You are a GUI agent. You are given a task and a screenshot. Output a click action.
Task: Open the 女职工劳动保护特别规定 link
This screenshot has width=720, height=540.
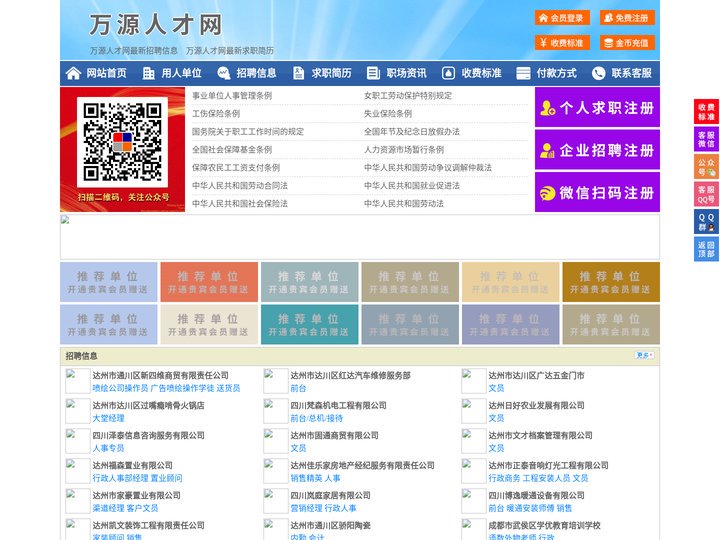pos(408,96)
